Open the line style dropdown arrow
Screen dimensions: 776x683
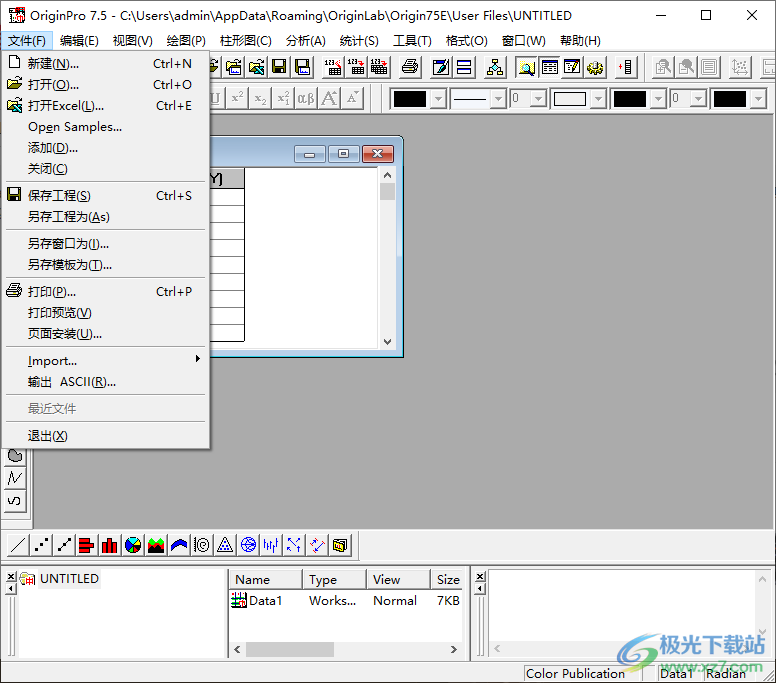coord(498,99)
